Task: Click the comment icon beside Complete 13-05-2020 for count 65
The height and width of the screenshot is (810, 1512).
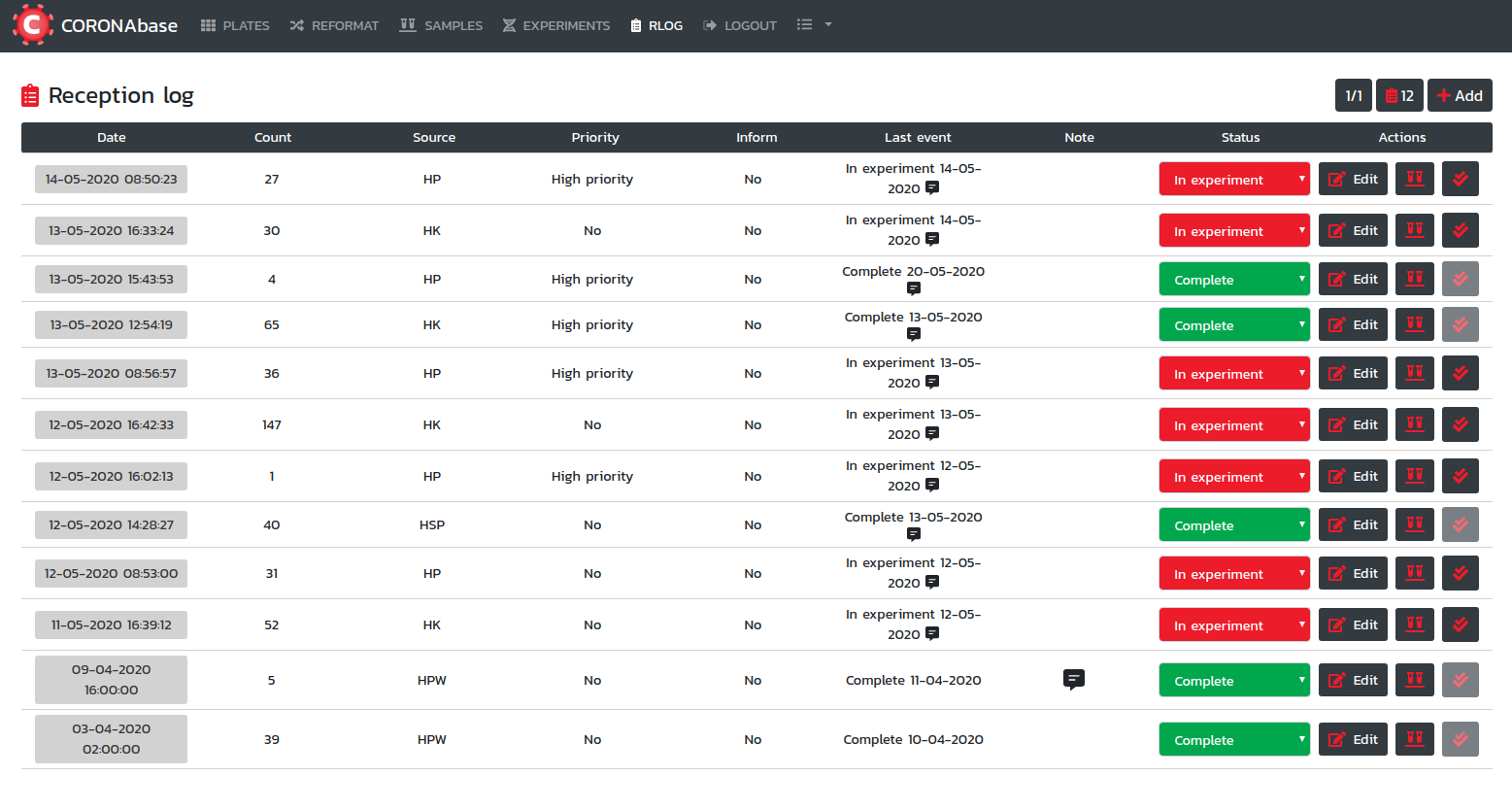Action: click(x=913, y=334)
